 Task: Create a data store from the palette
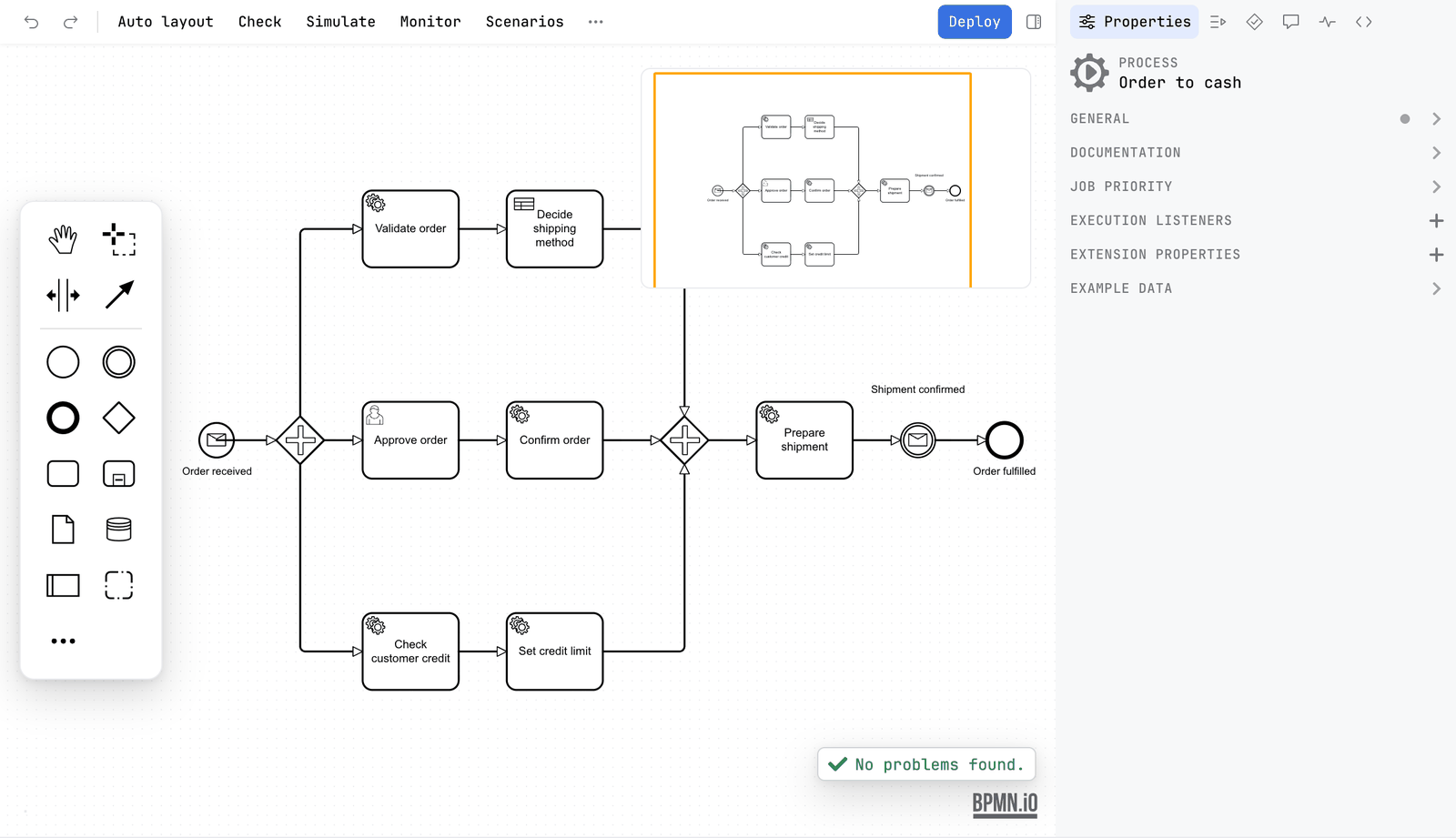(119, 530)
